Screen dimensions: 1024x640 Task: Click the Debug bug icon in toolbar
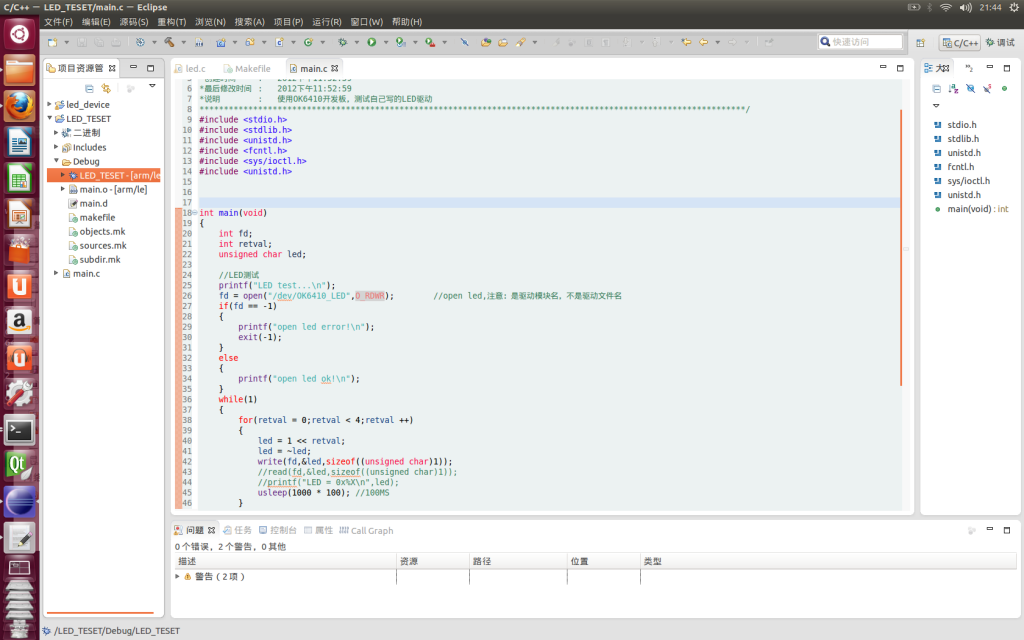point(342,42)
